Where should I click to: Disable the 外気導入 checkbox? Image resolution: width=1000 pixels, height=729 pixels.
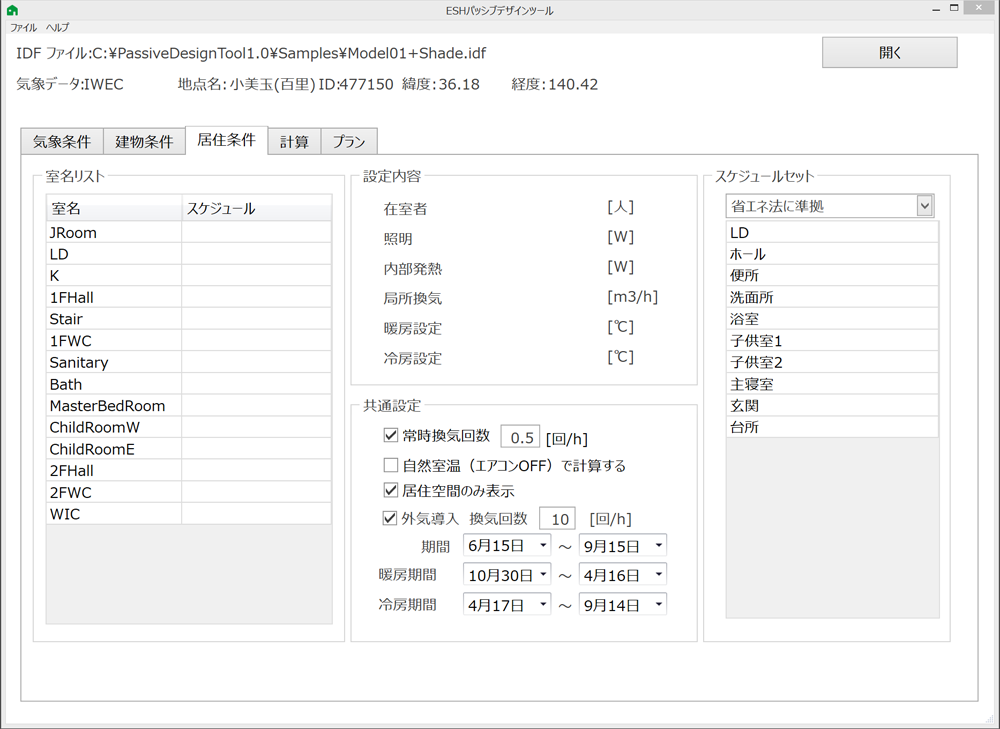tap(391, 518)
